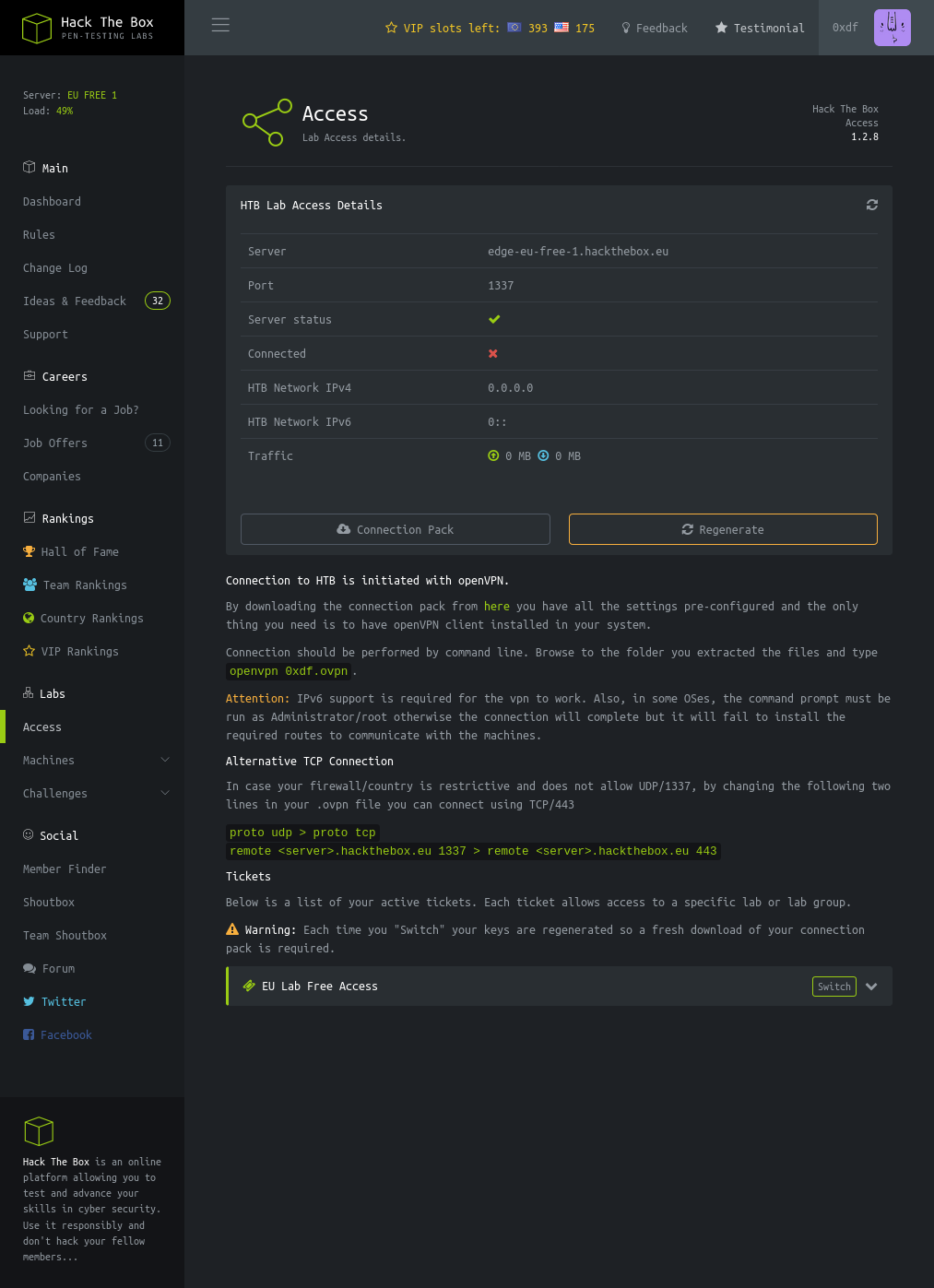The width and height of the screenshot is (934, 1288).
Task: Download the Connection Pack
Action: click(395, 529)
